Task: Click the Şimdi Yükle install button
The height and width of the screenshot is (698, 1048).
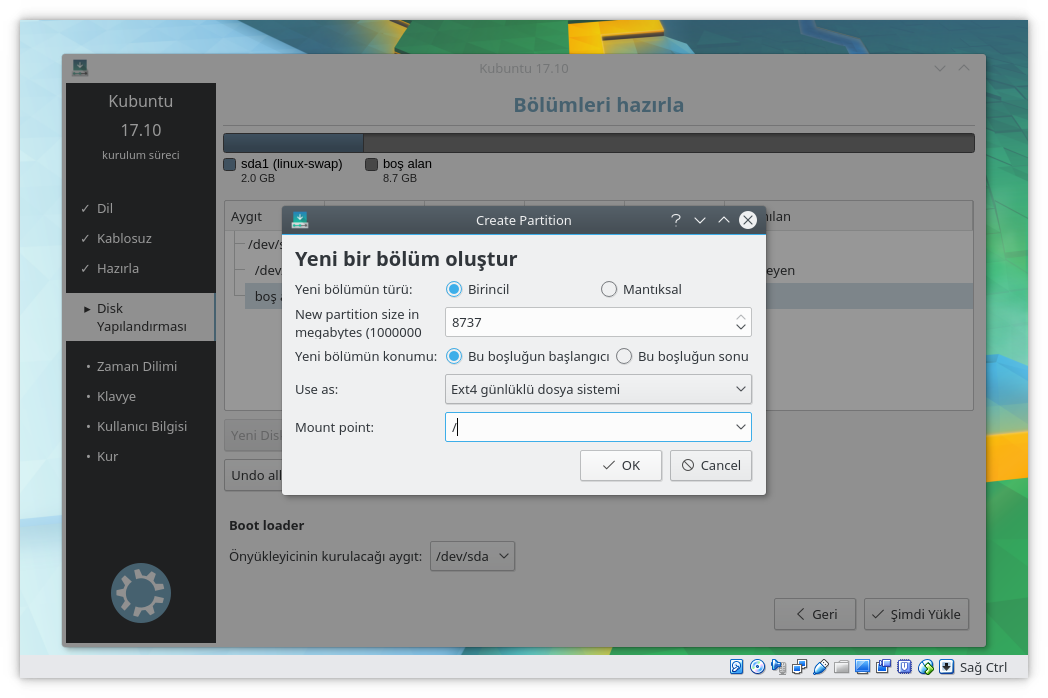Action: click(x=916, y=614)
